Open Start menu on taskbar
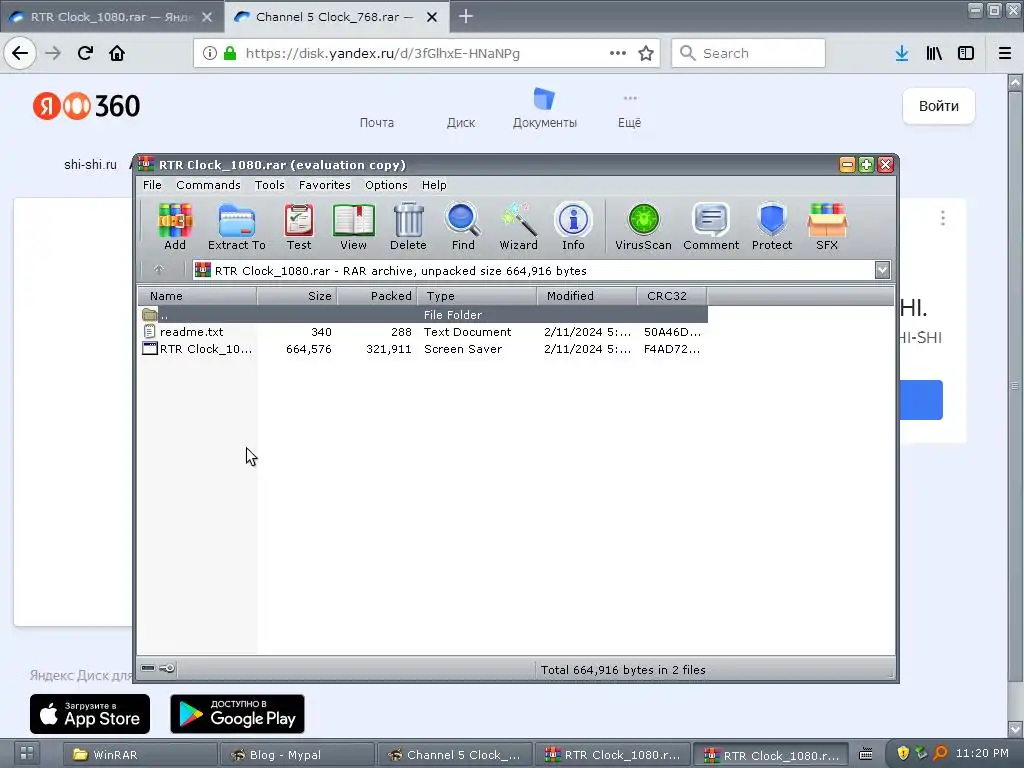Screen dimensions: 1024x768 point(27,754)
